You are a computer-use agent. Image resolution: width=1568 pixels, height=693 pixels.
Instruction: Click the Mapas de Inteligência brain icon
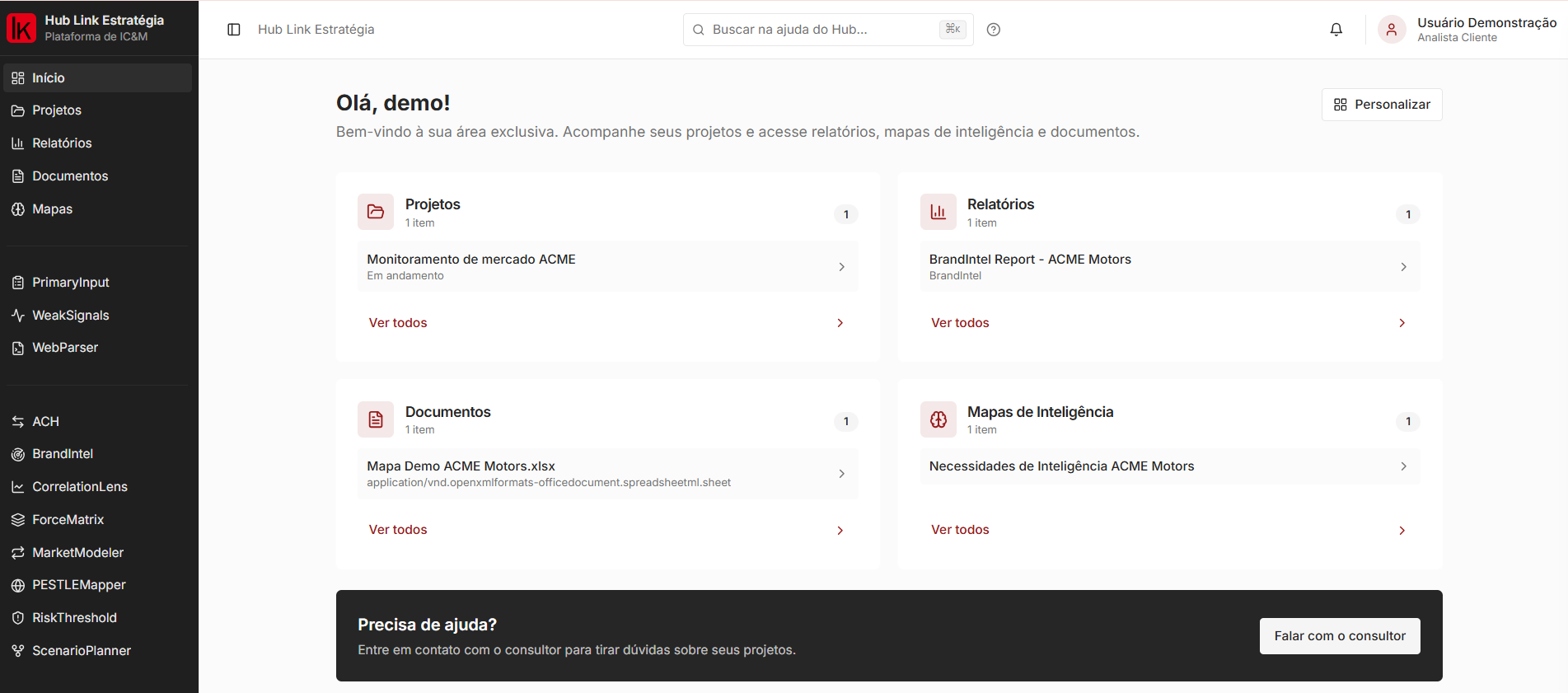[938, 419]
